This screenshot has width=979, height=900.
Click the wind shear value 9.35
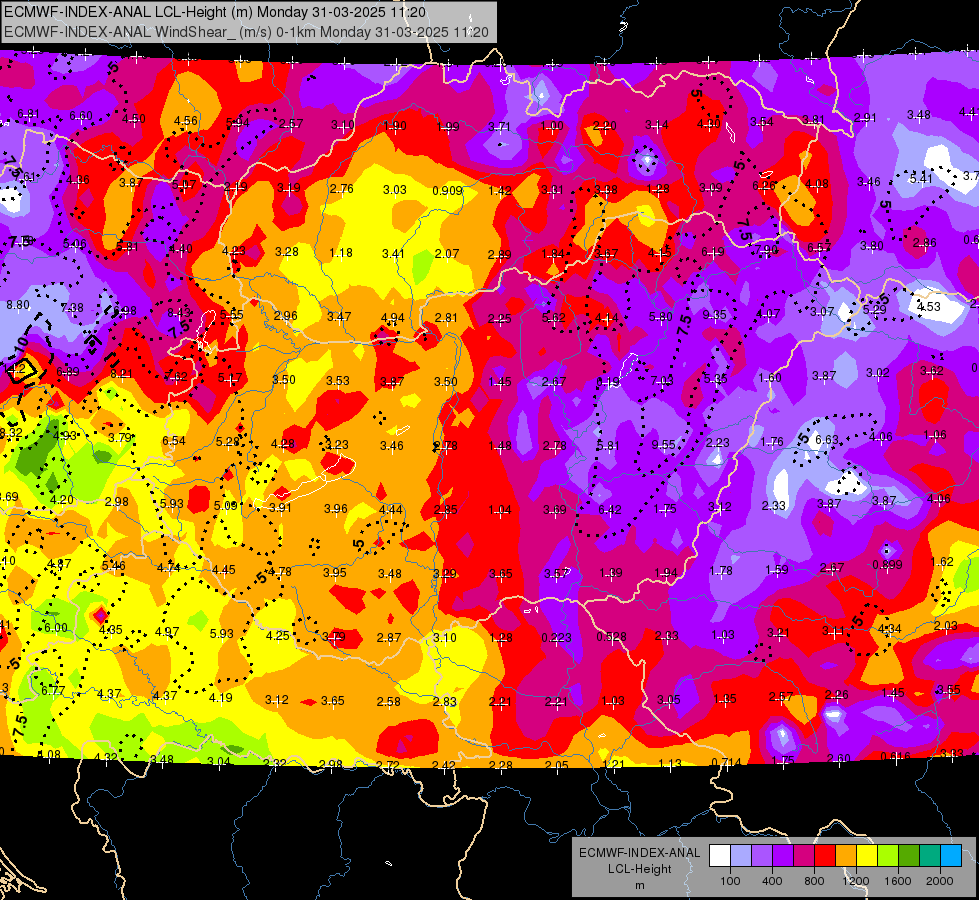coord(714,314)
